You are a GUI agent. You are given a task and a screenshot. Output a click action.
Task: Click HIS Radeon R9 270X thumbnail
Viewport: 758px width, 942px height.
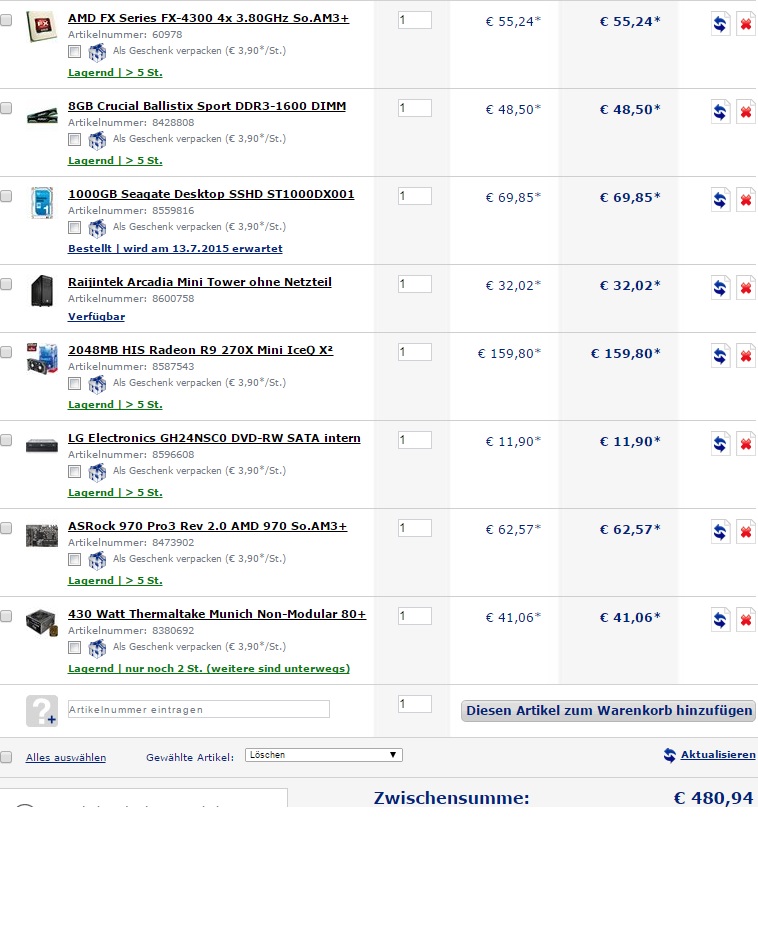point(41,359)
